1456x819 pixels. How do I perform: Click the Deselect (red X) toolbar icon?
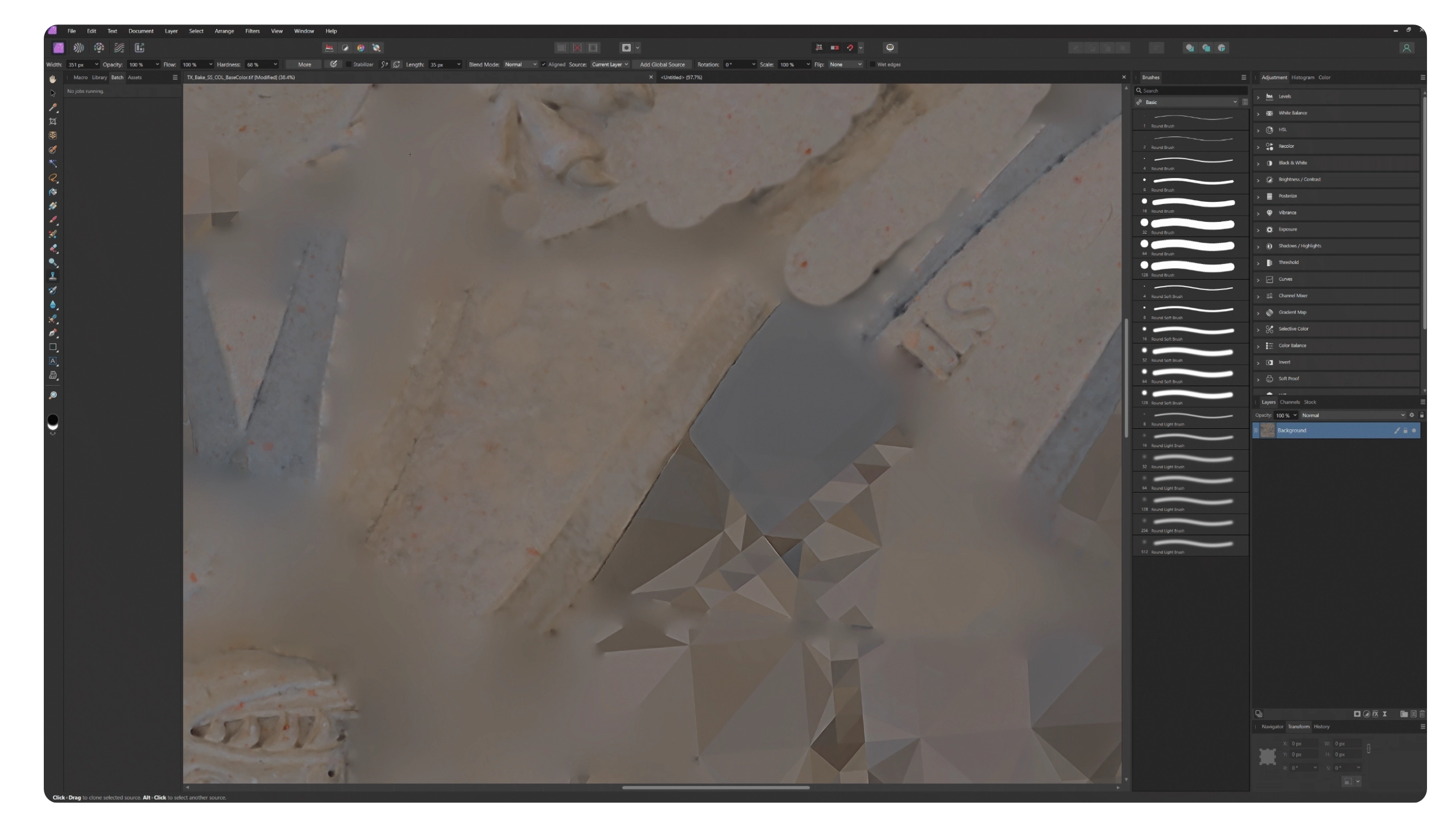coord(577,48)
